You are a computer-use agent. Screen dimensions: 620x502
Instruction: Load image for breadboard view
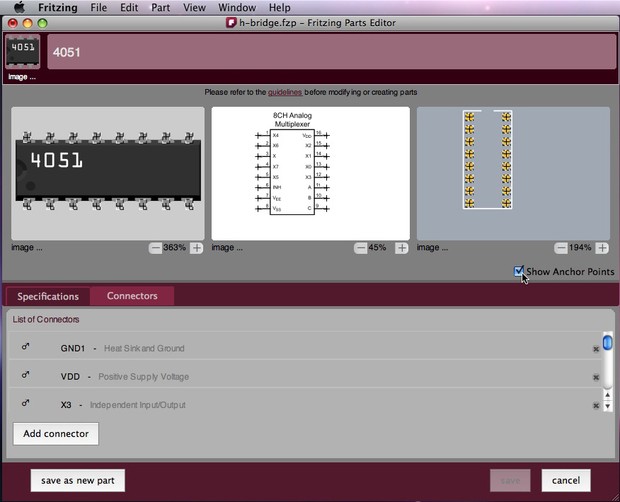point(27,247)
